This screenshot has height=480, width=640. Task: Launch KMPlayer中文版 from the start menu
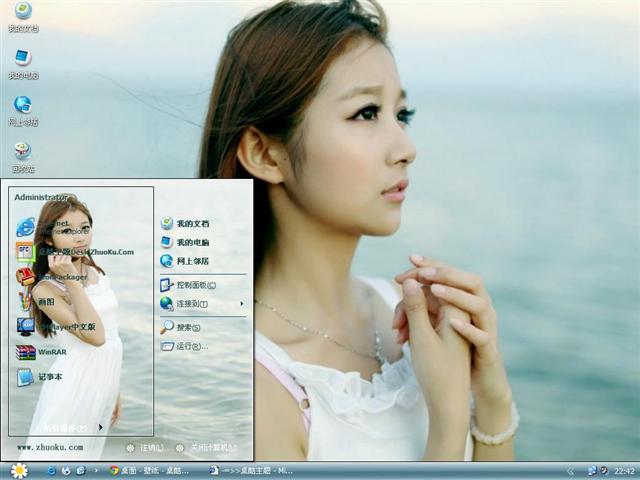56,327
